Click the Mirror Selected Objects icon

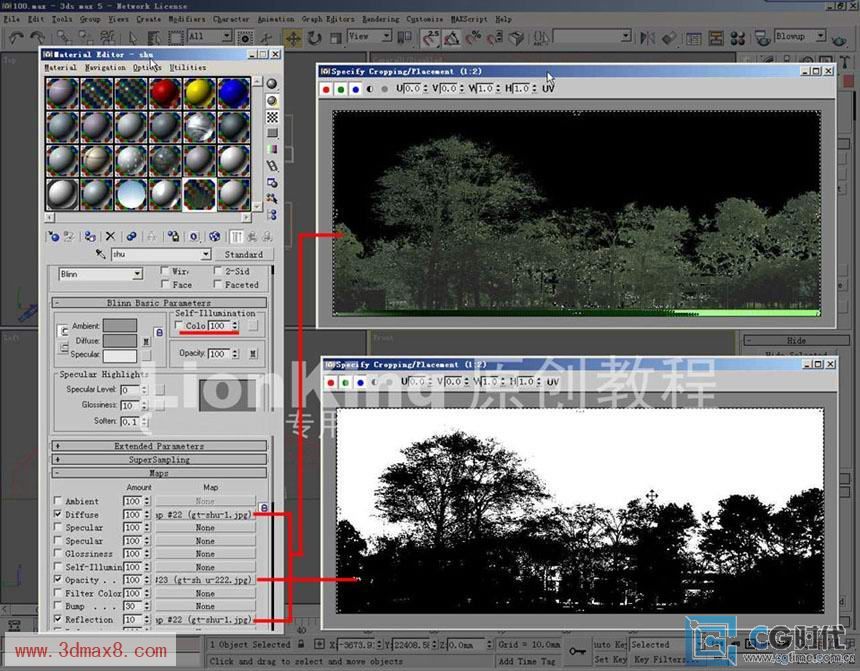[x=648, y=38]
